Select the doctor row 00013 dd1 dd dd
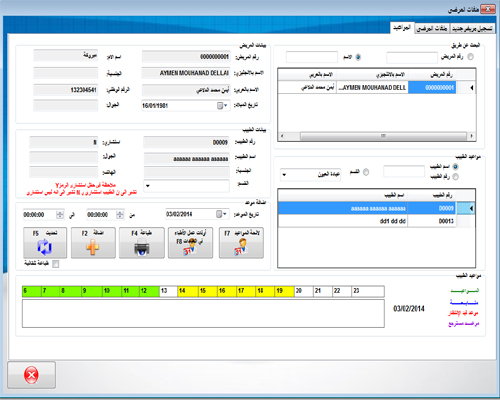 [367, 221]
